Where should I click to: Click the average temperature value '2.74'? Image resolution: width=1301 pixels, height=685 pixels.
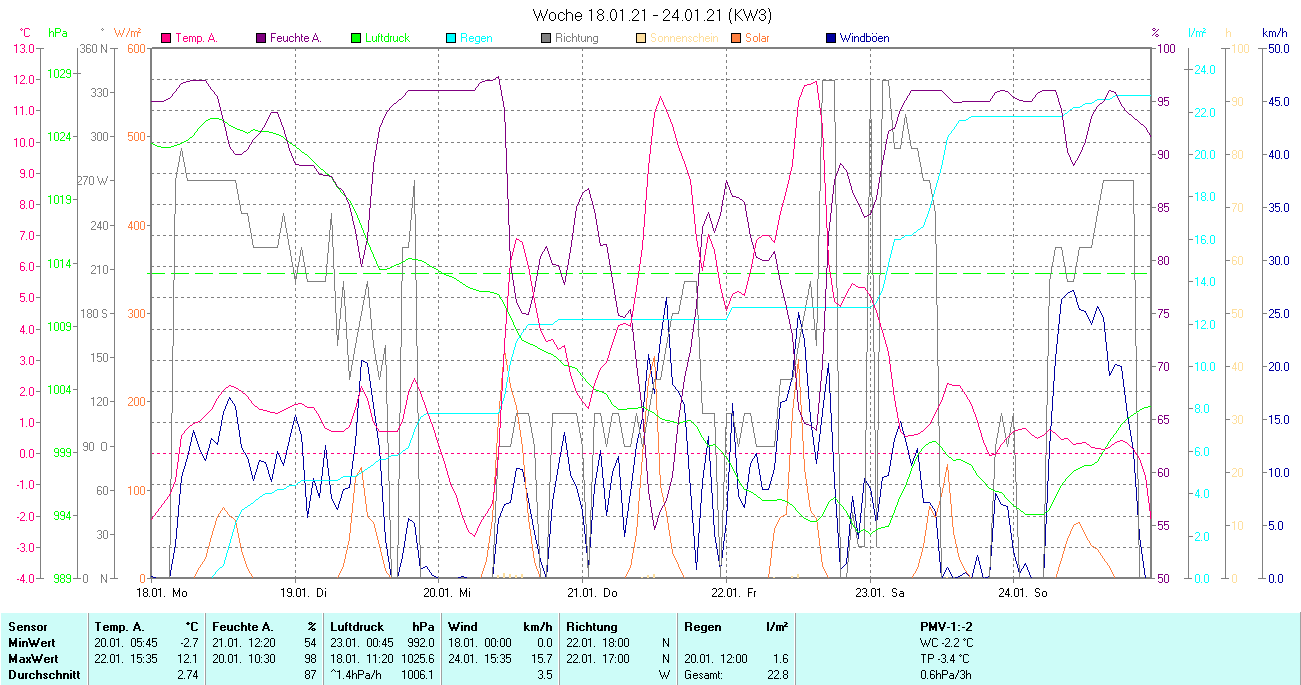pyautogui.click(x=189, y=675)
